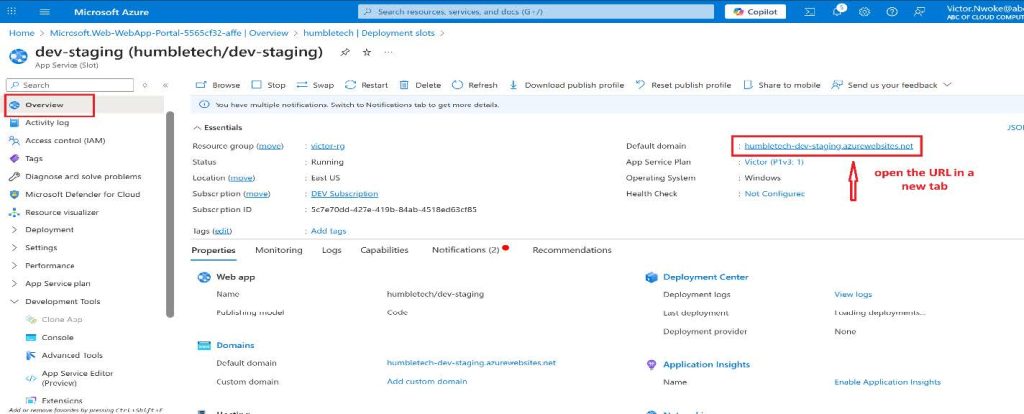Go to Home in the breadcrumb
Image resolution: width=1024 pixels, height=414 pixels.
(22, 33)
